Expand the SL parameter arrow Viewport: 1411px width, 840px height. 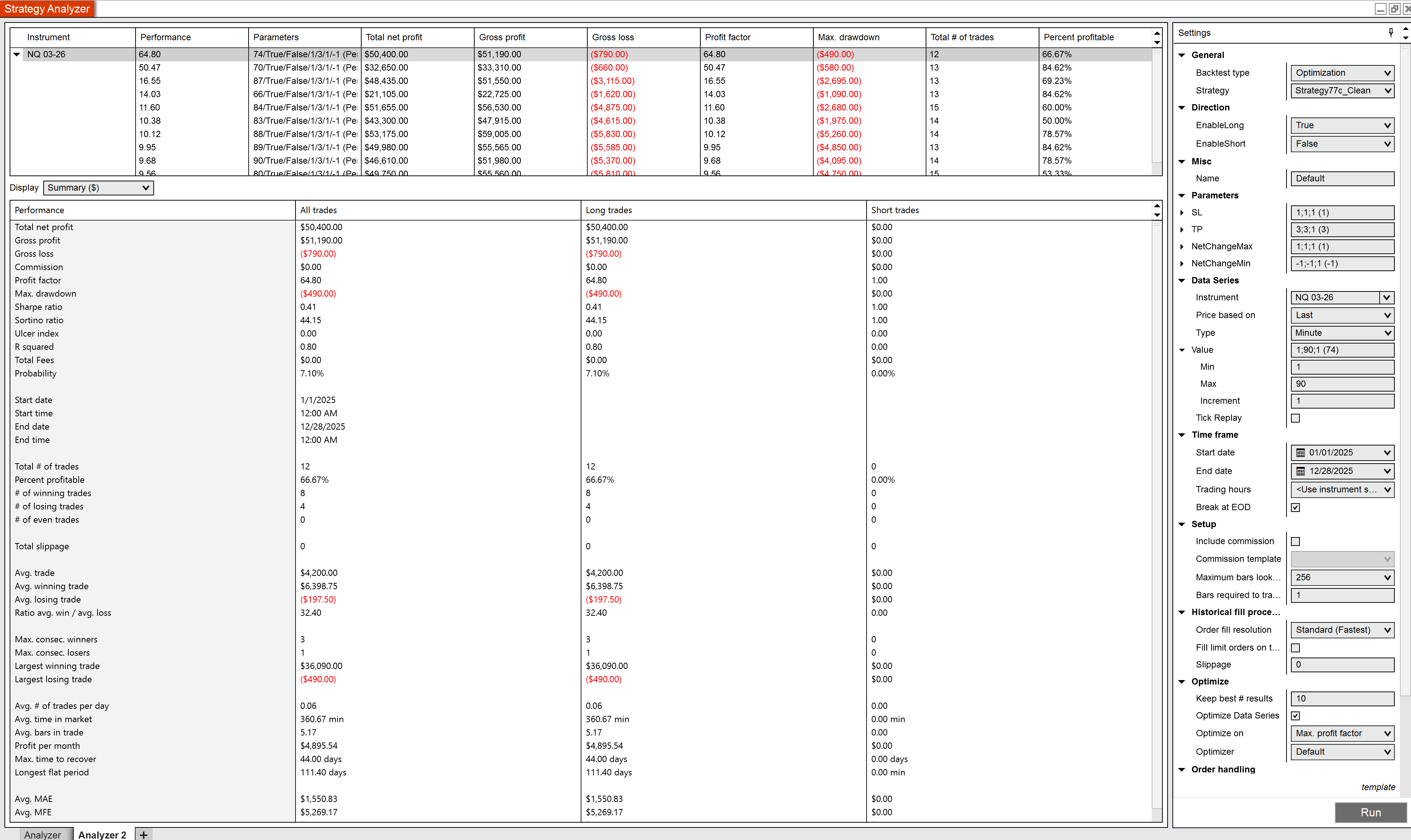coord(1182,213)
